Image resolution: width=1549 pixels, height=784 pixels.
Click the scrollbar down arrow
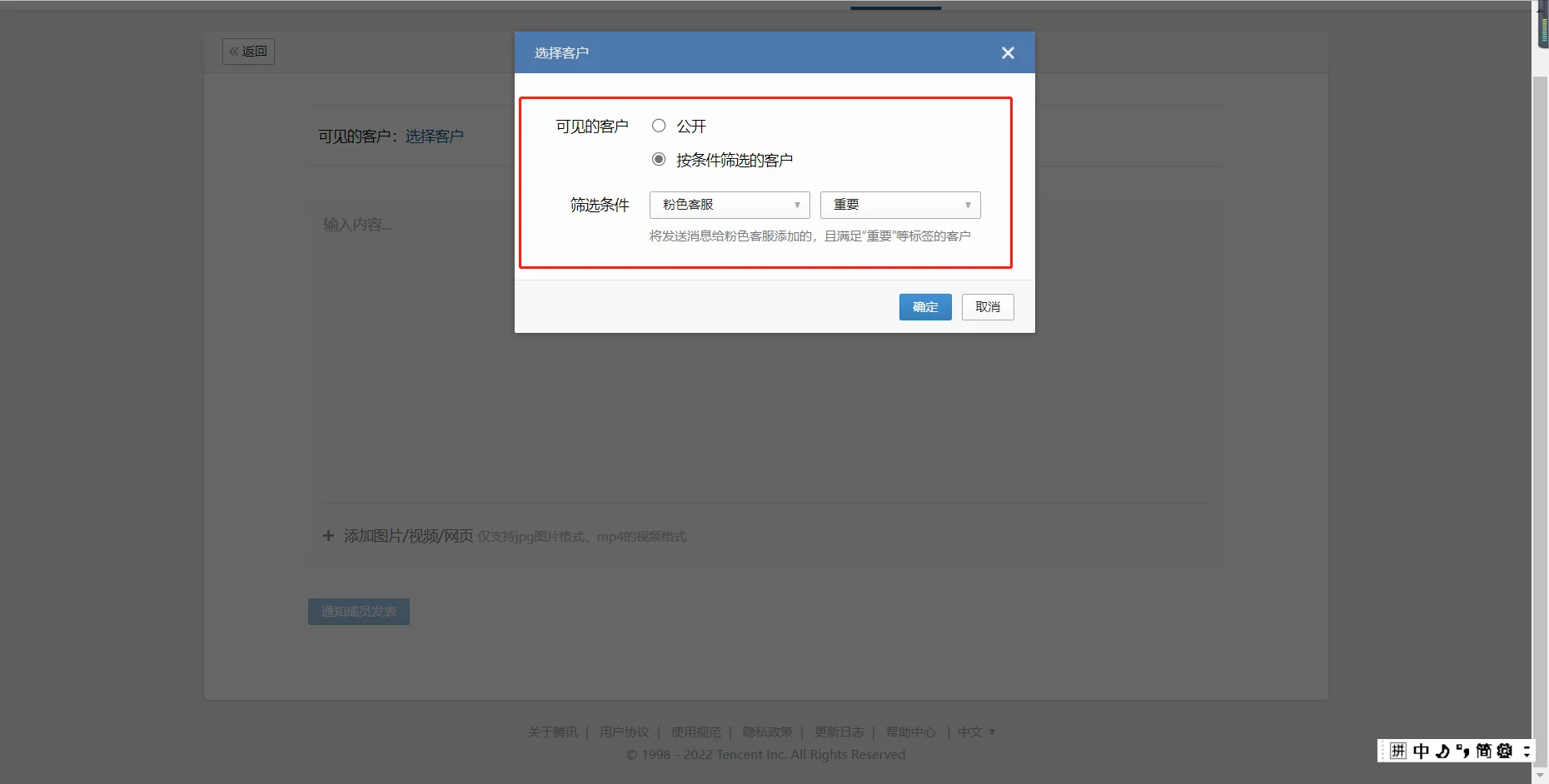(x=1540, y=776)
